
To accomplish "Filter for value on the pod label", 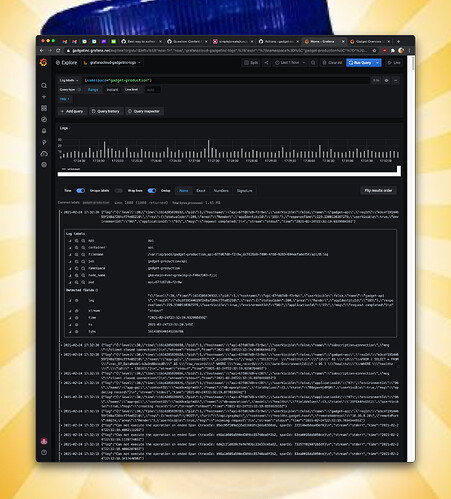I will (77, 282).
